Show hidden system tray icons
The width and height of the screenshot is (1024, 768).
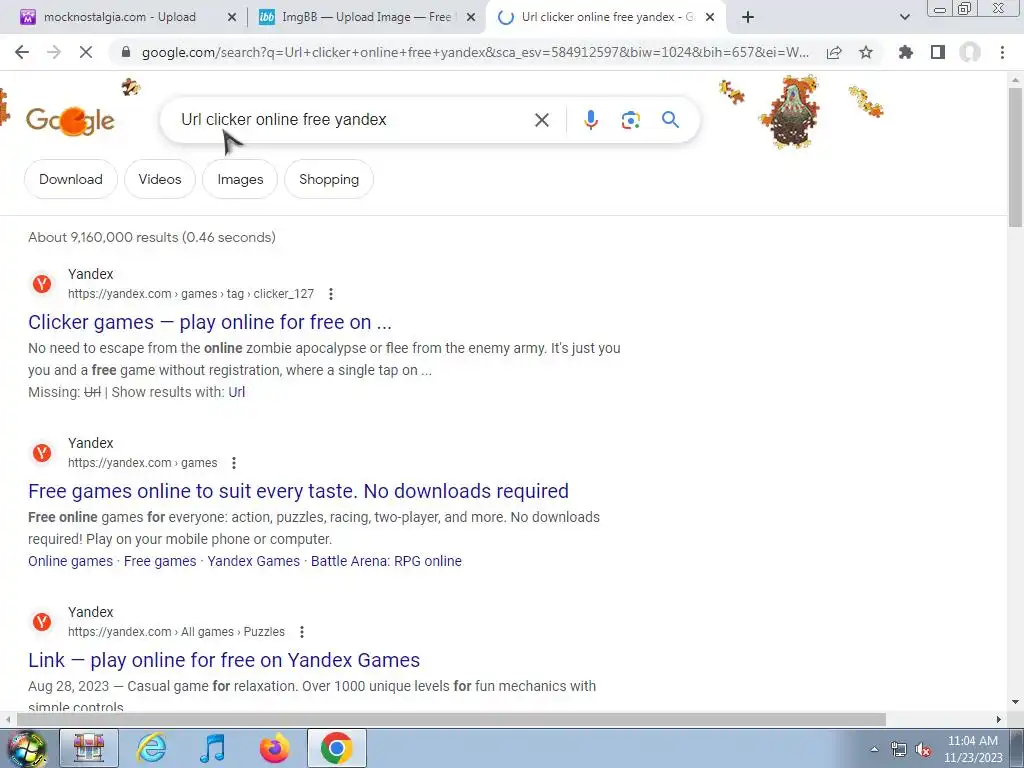pyautogui.click(x=874, y=749)
